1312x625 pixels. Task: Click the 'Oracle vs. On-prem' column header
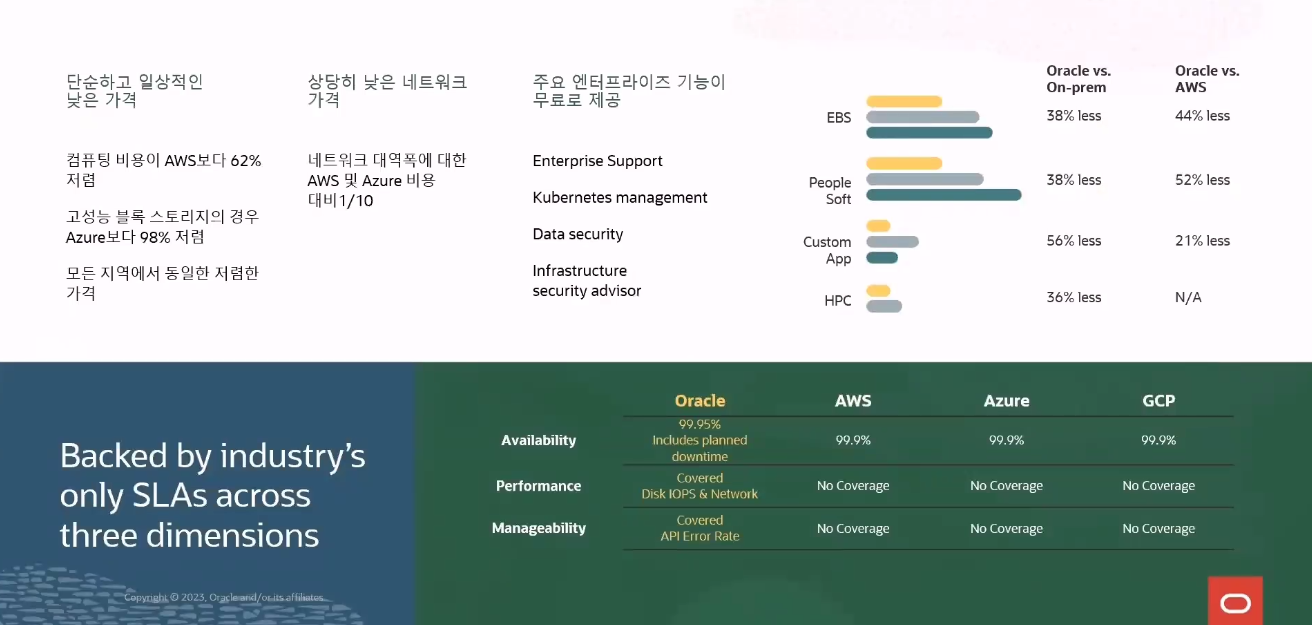pos(1078,79)
